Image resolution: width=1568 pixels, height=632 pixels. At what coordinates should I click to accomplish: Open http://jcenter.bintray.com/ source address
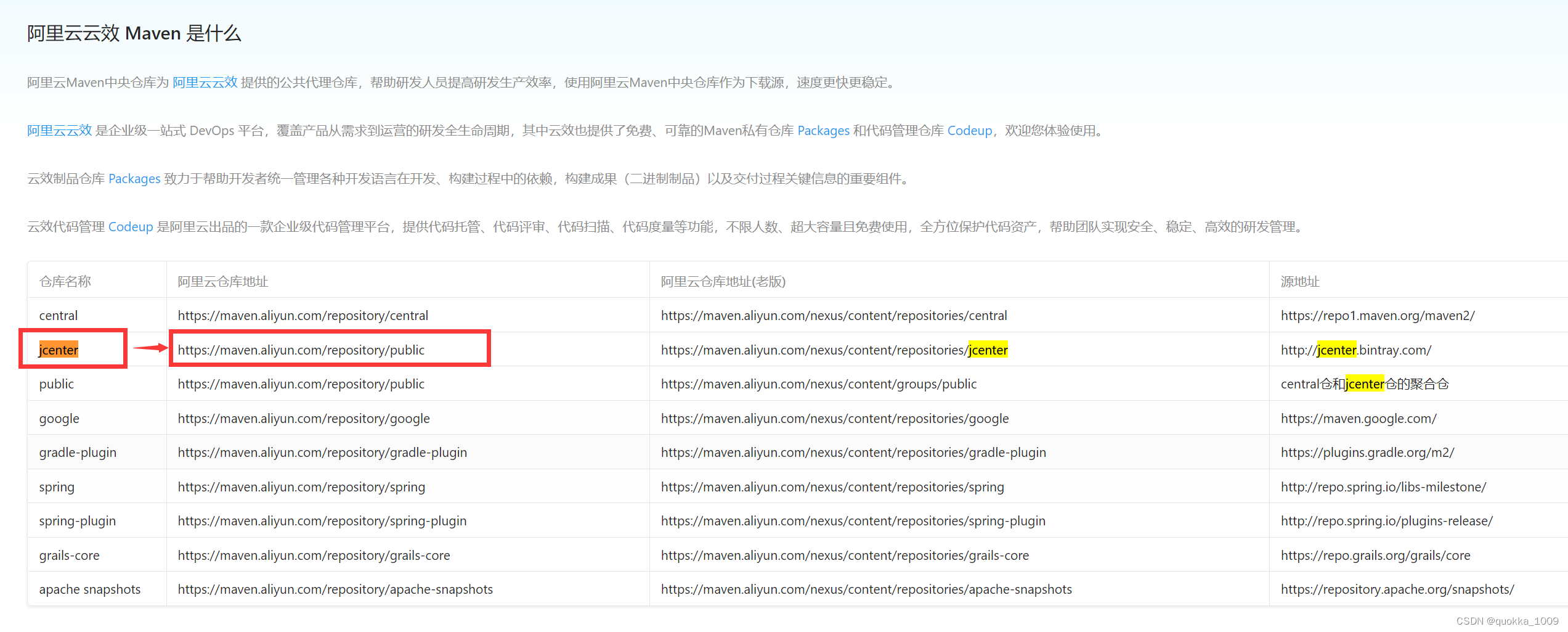point(1355,350)
